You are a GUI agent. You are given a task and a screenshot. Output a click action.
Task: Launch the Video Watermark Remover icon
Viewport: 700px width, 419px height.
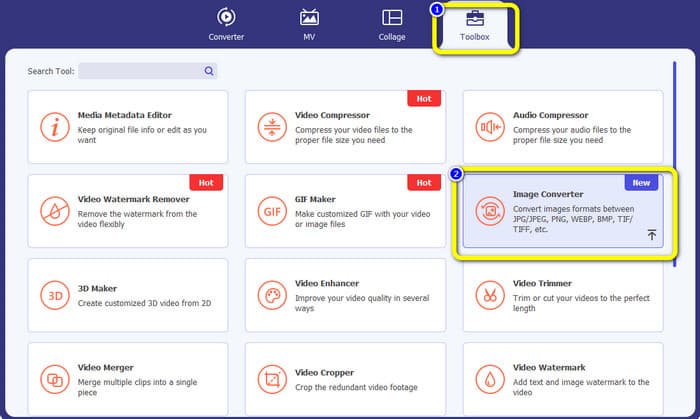[x=55, y=211]
